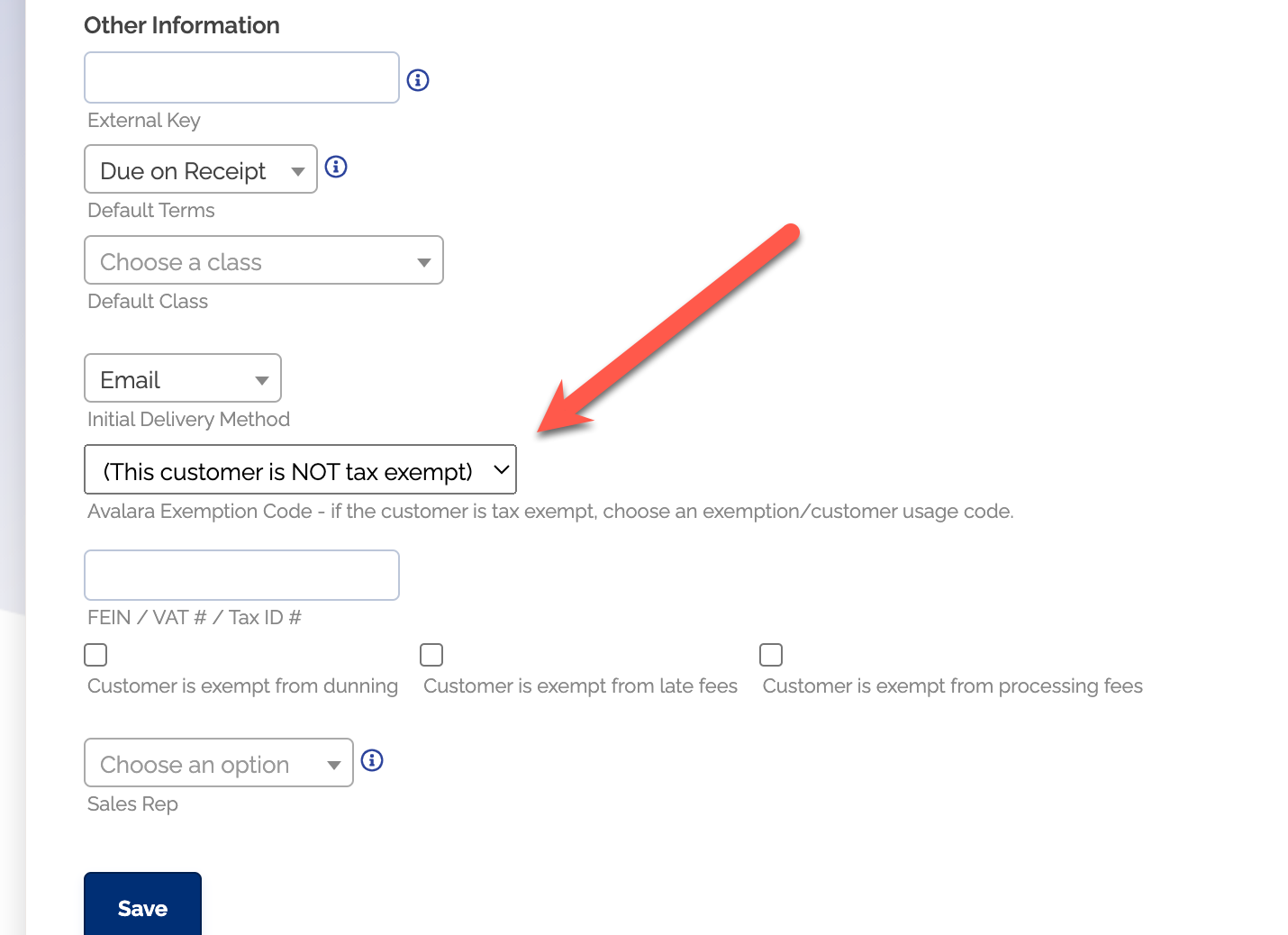
Task: Click the info icon beside Sales Rep dropdown
Action: point(372,760)
